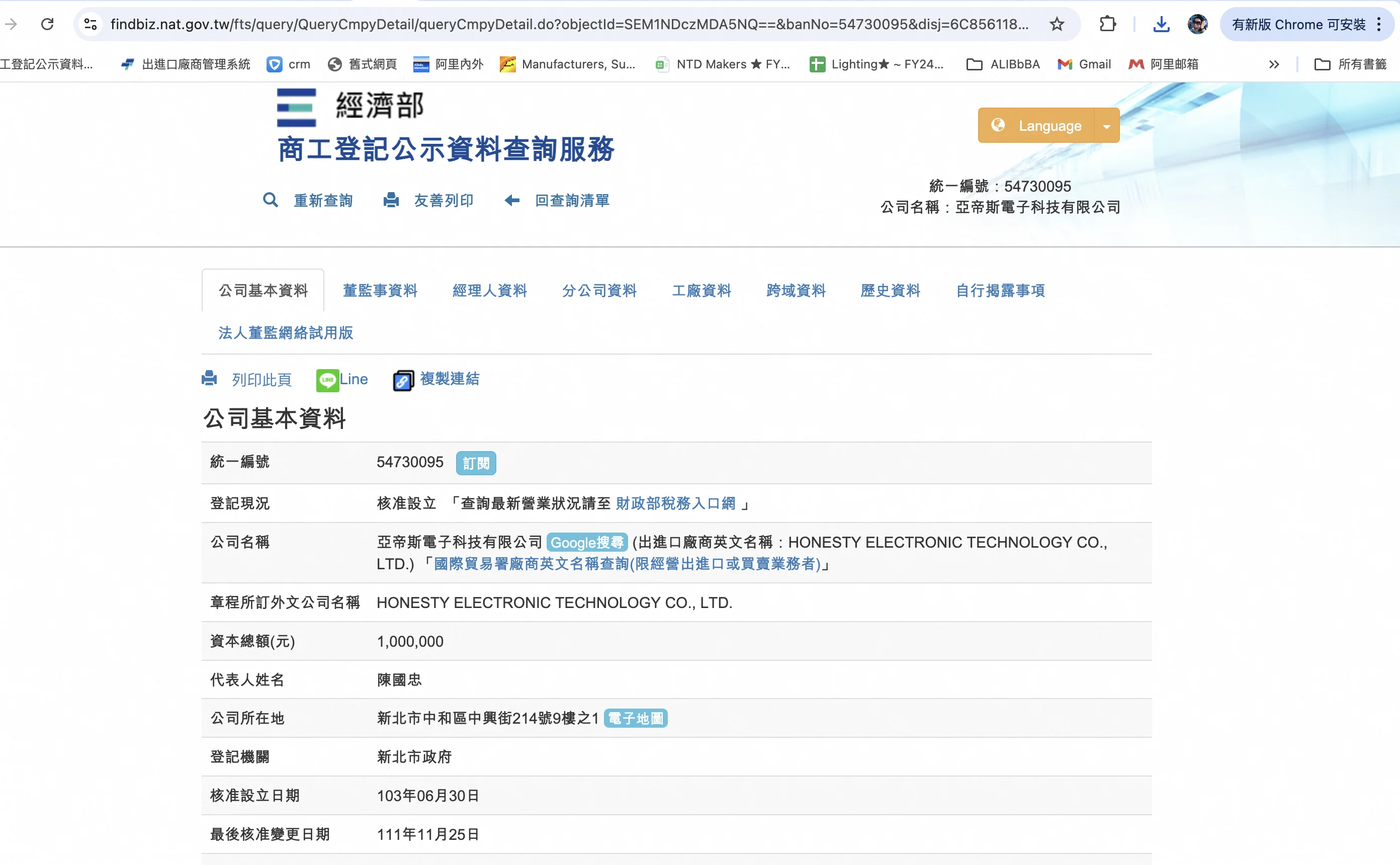
Task: Click the Google搜尋 button by the company name
Action: click(x=587, y=542)
